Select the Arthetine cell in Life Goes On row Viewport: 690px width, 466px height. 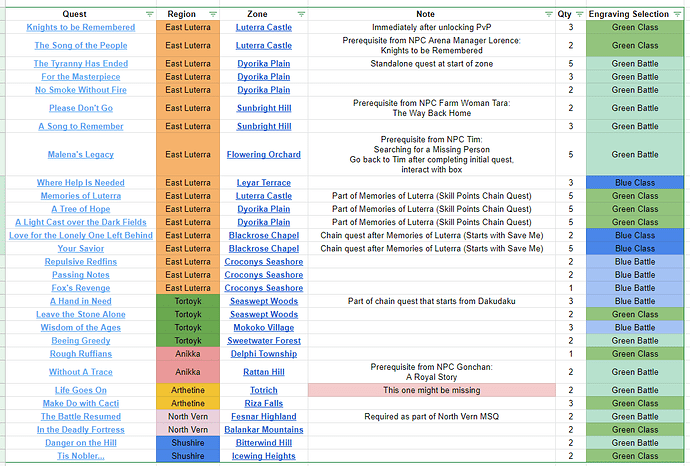(x=188, y=390)
